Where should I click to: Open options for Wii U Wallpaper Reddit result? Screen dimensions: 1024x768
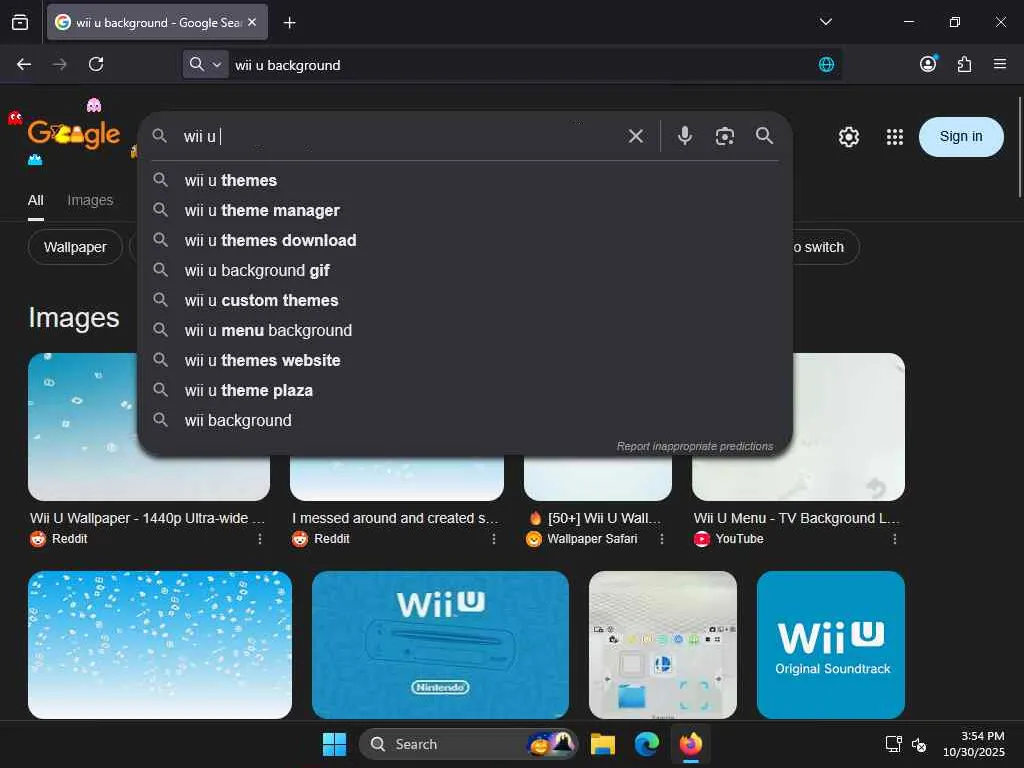point(260,539)
